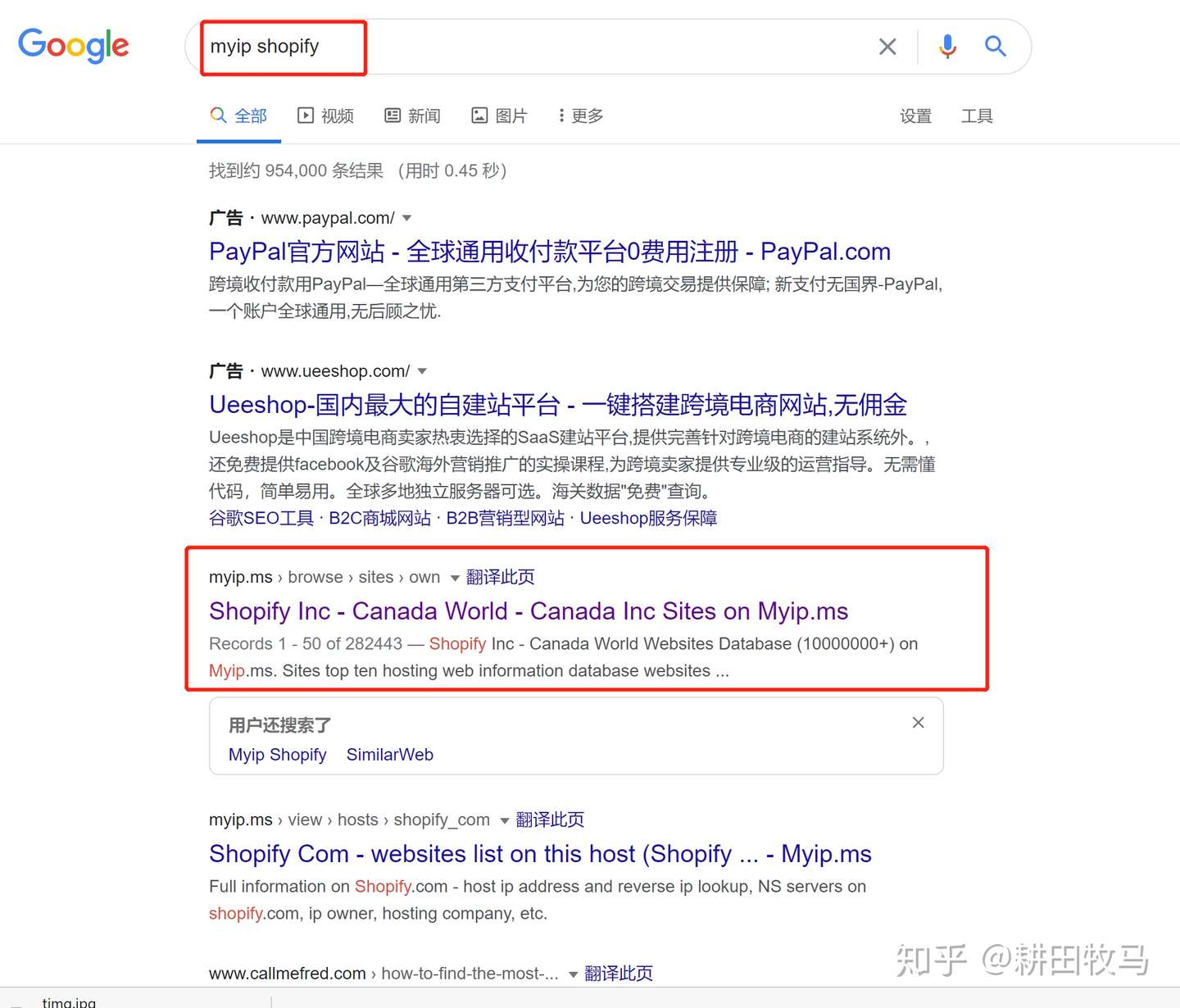Image resolution: width=1180 pixels, height=1008 pixels.
Task: Switch to the 视频 tab
Action: [325, 116]
